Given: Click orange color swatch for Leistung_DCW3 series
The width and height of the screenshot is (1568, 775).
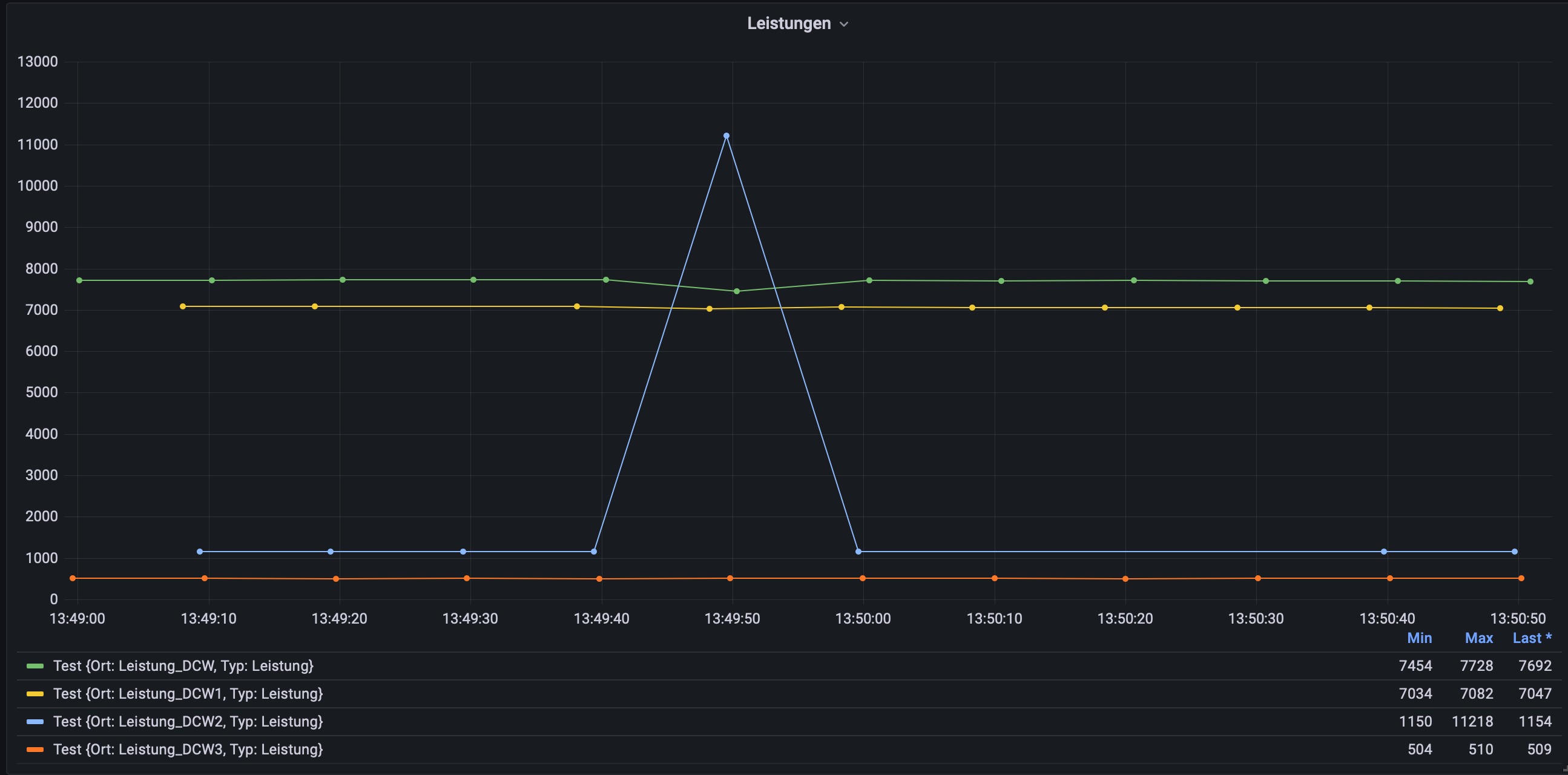Looking at the screenshot, I should [x=35, y=750].
